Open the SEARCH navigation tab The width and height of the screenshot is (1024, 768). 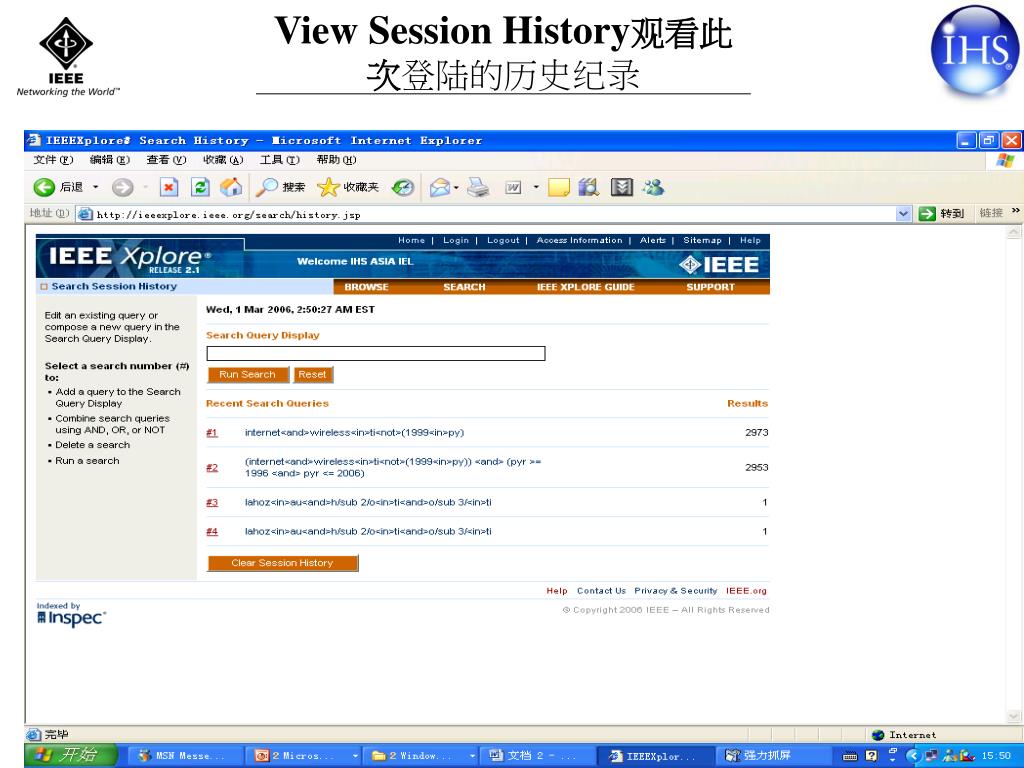pyautogui.click(x=464, y=287)
